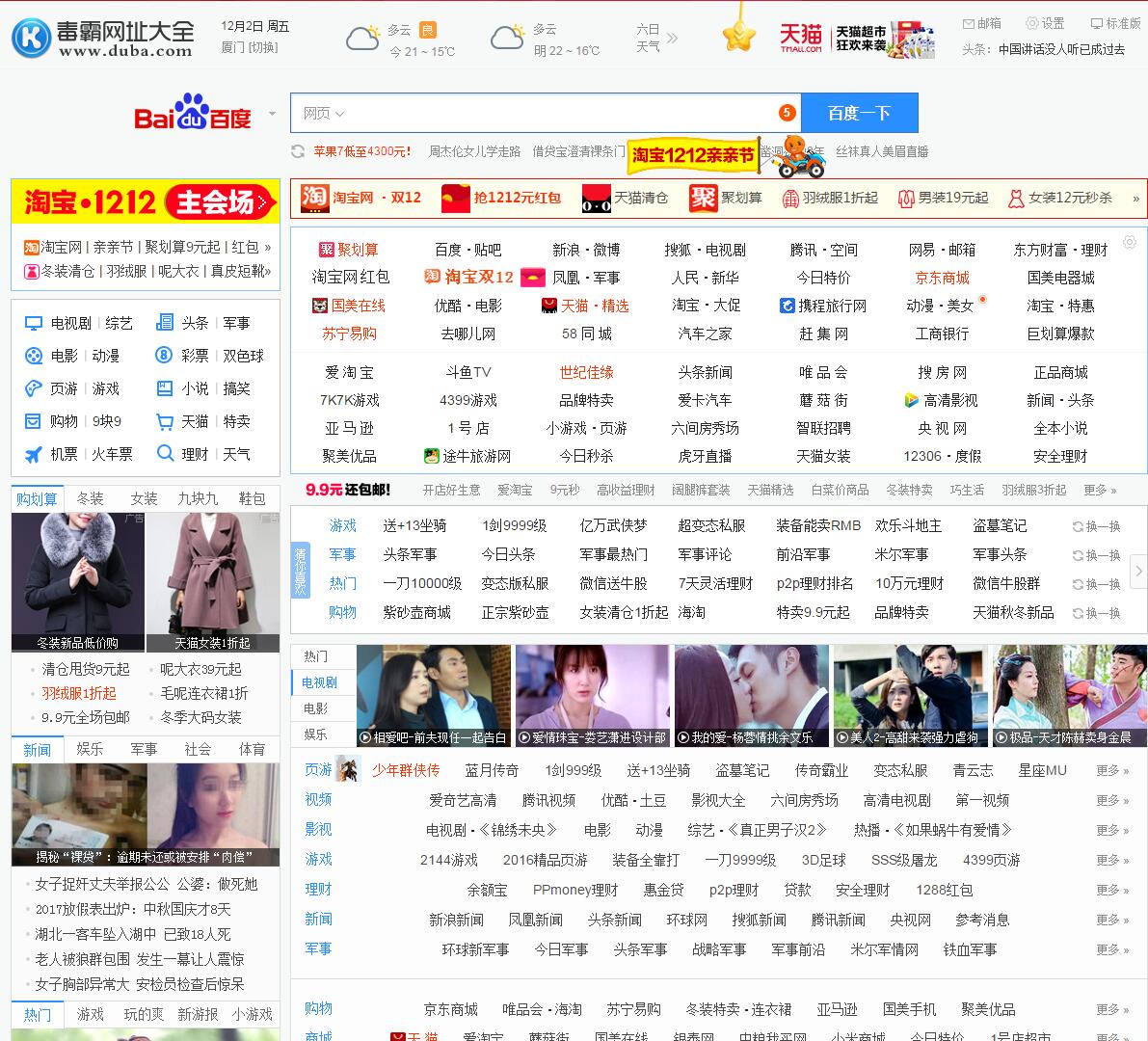
Task: Show more 理财 links
Action: [x=1112, y=891]
